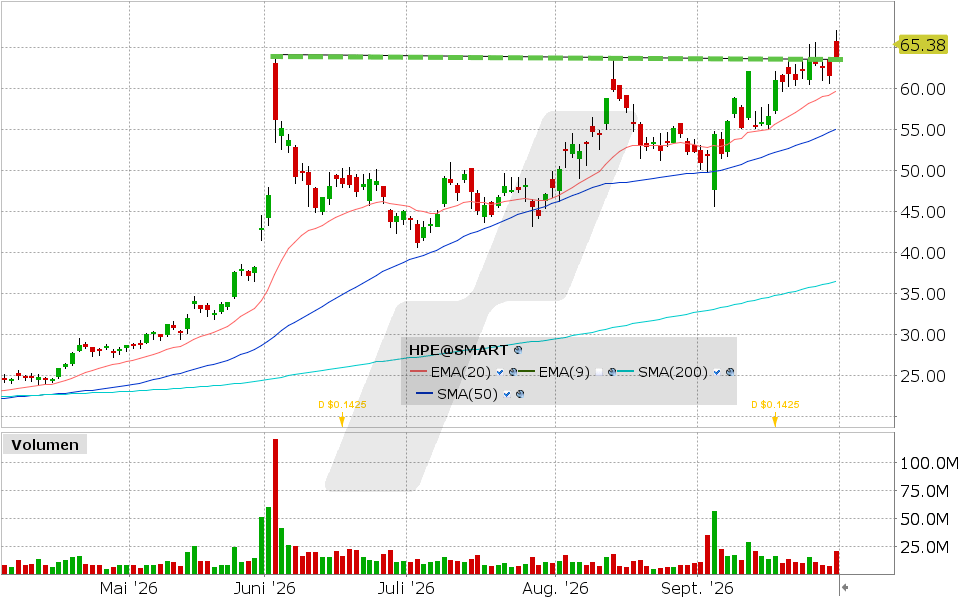
Task: Click the EMA(20) legend label
Action: tap(460, 372)
